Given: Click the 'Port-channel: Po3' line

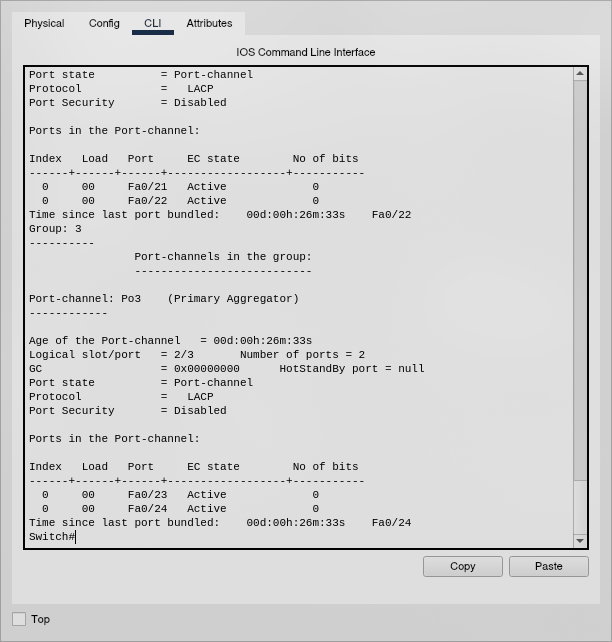Looking at the screenshot, I should pyautogui.click(x=163, y=299).
